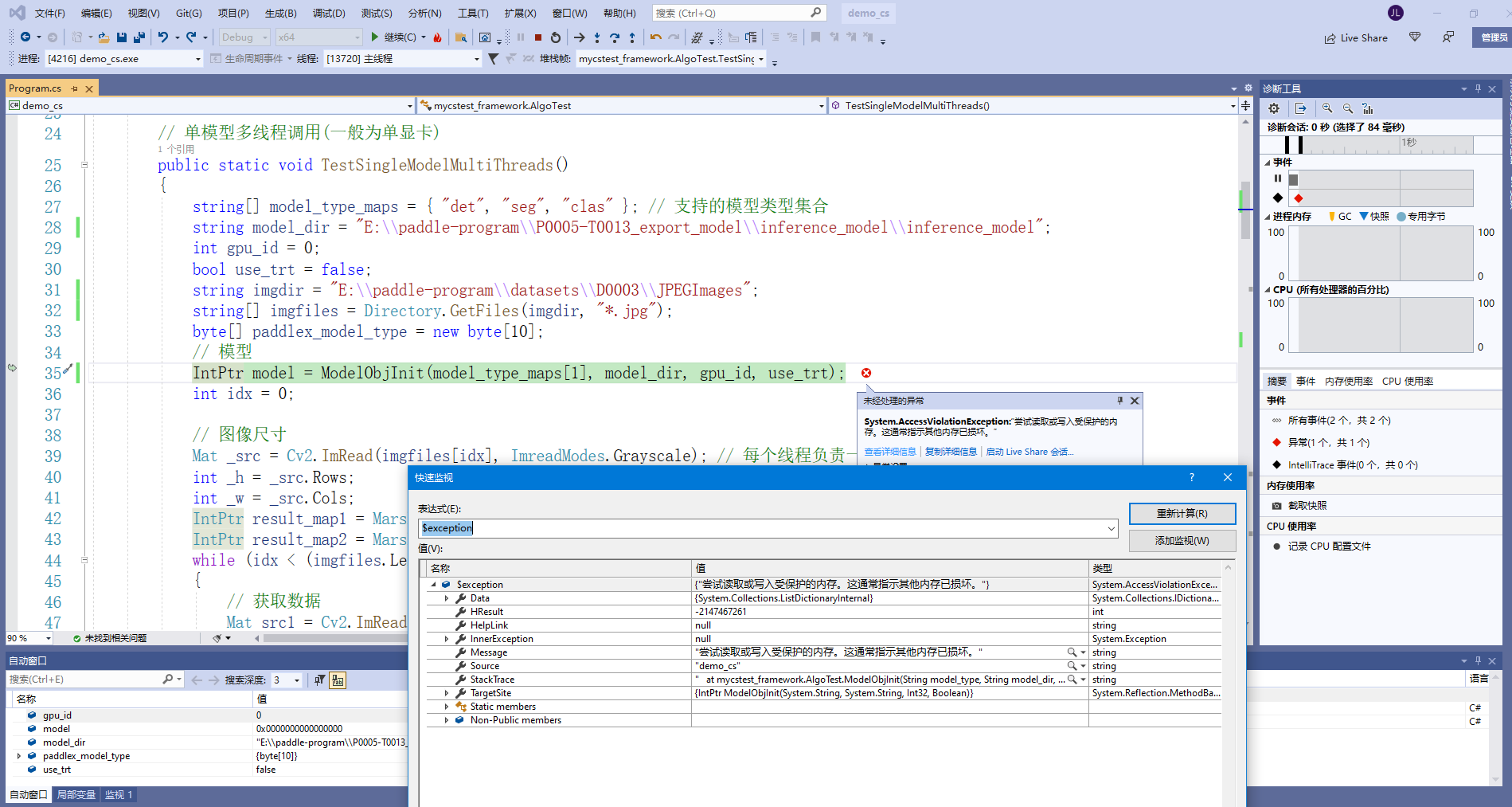Click the thread filter funnel icon
The width and height of the screenshot is (1512, 807).
(494, 59)
